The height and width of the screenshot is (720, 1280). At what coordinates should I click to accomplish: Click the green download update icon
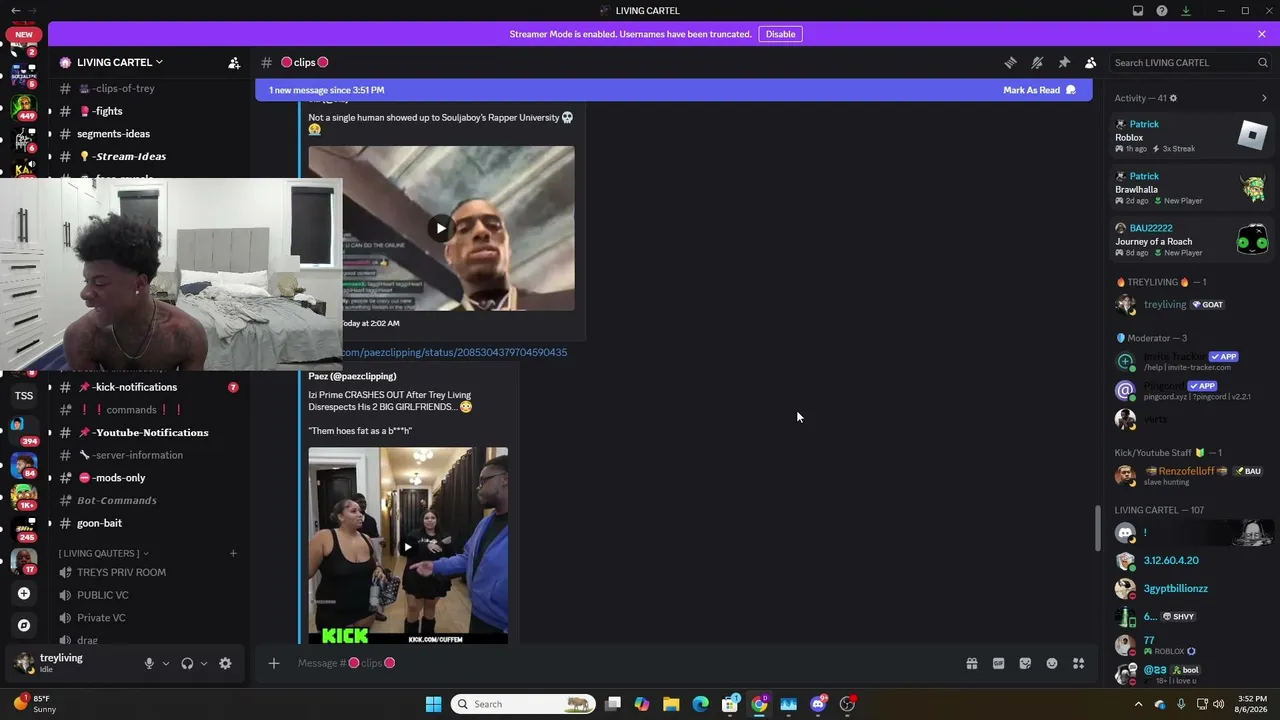coord(1186,11)
